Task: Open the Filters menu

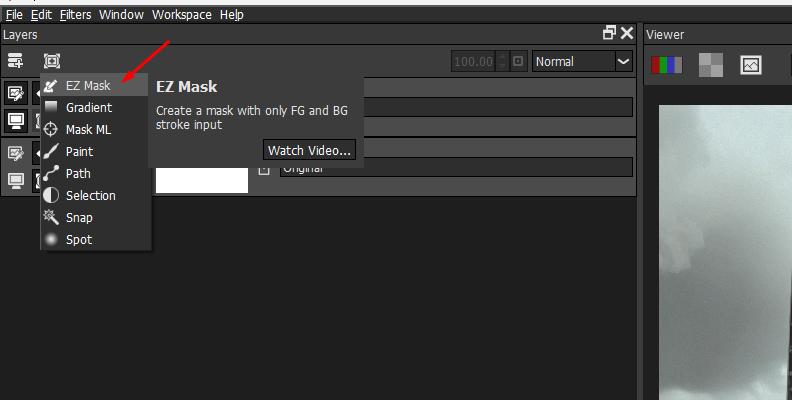Action: coord(75,15)
